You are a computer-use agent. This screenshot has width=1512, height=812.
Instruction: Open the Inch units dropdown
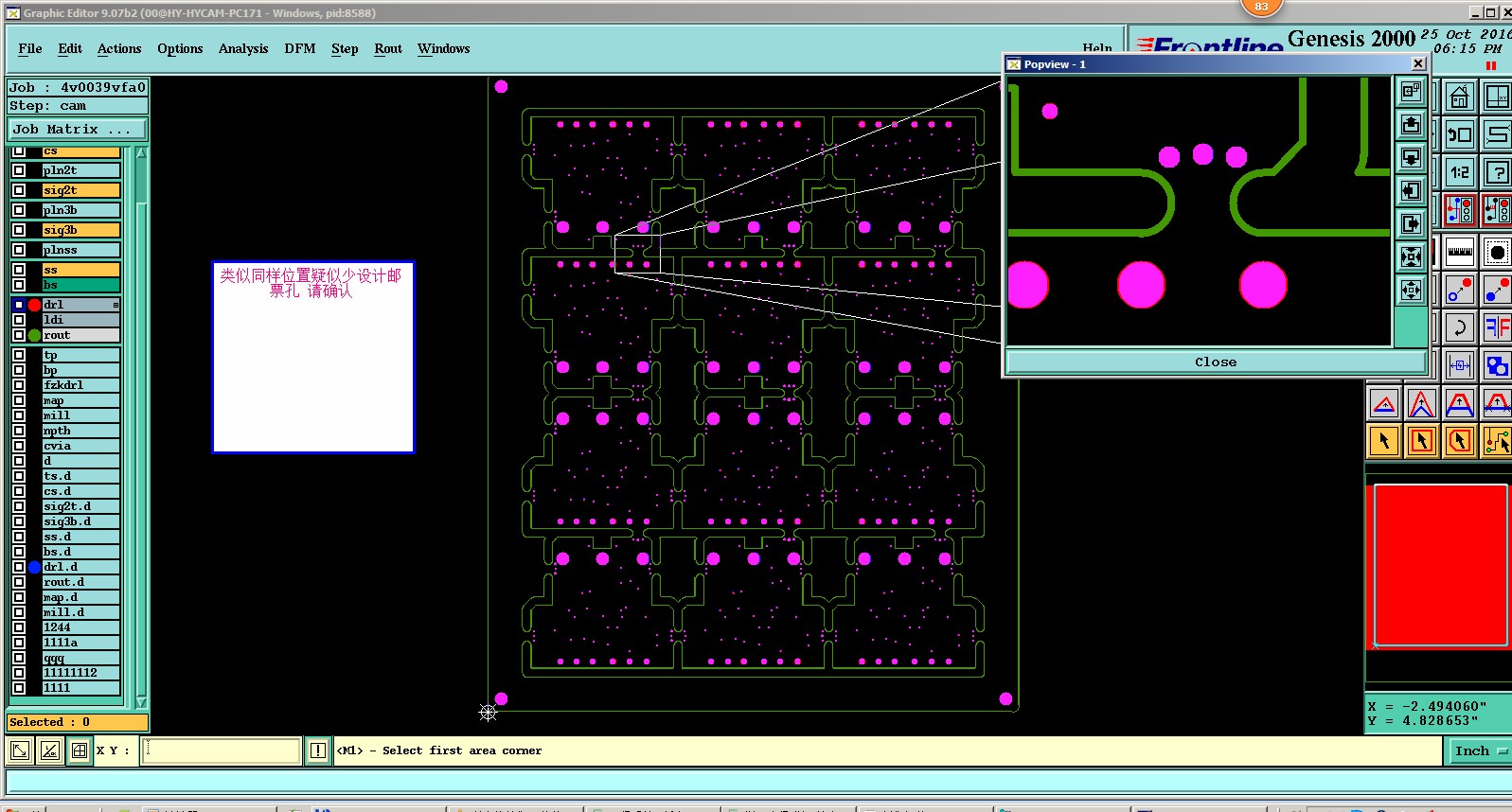tap(1480, 750)
